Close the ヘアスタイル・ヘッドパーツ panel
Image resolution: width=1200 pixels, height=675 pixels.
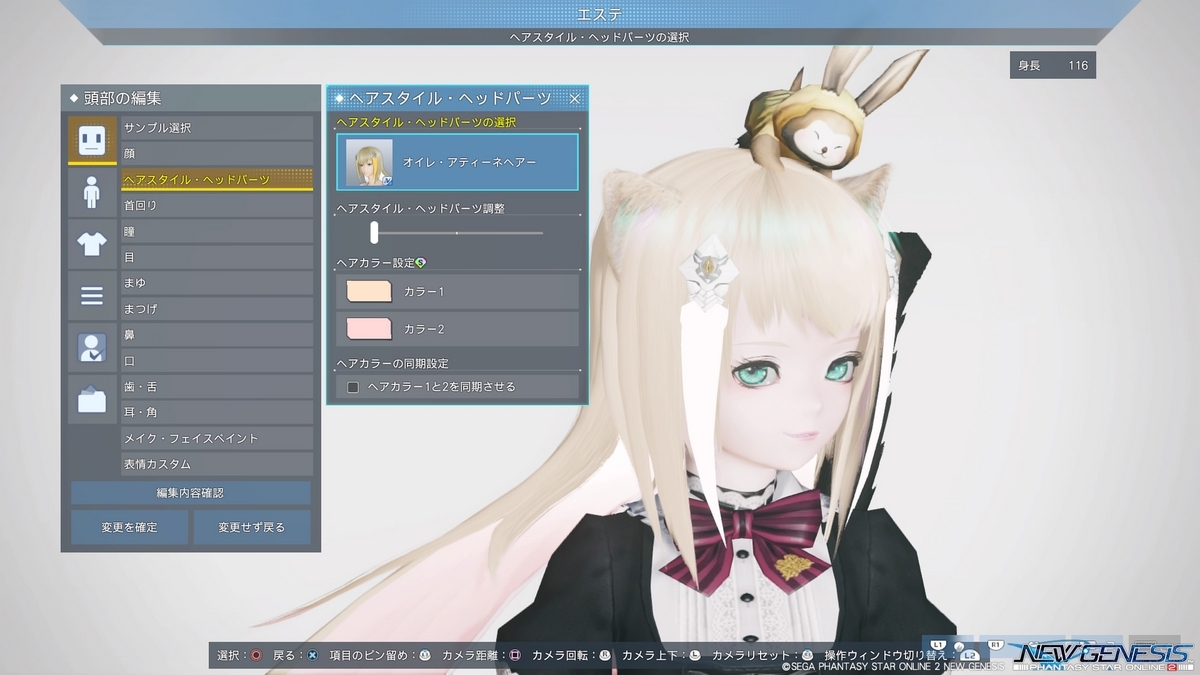coord(575,98)
